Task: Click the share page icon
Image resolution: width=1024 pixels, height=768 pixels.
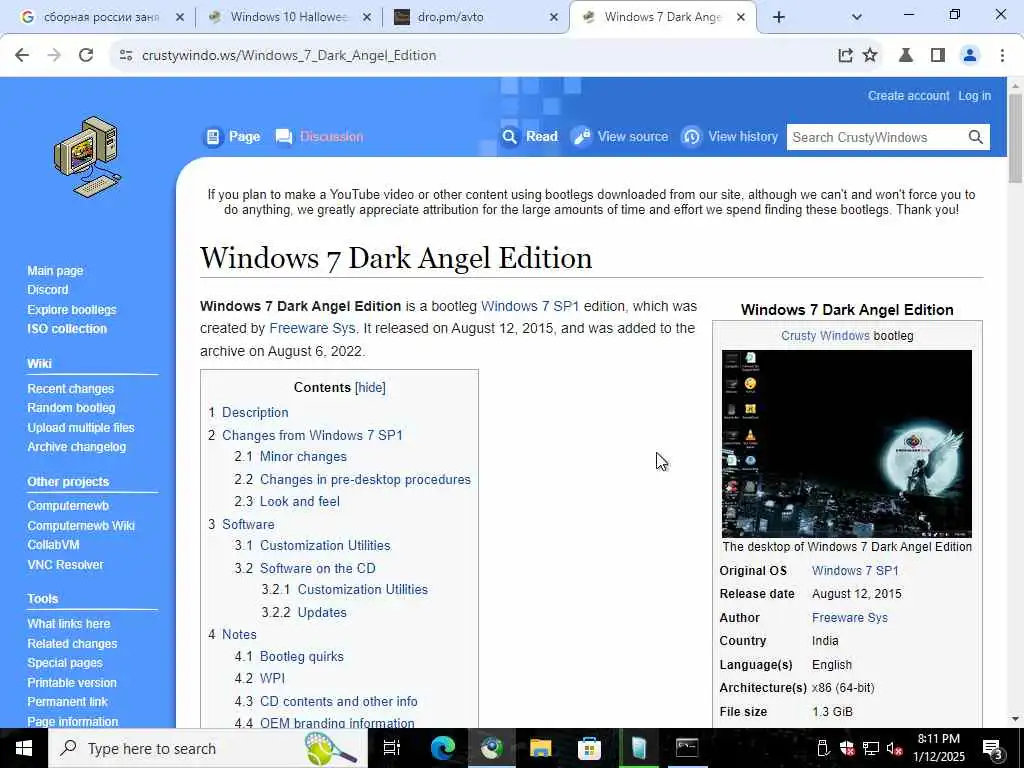Action: click(x=845, y=56)
